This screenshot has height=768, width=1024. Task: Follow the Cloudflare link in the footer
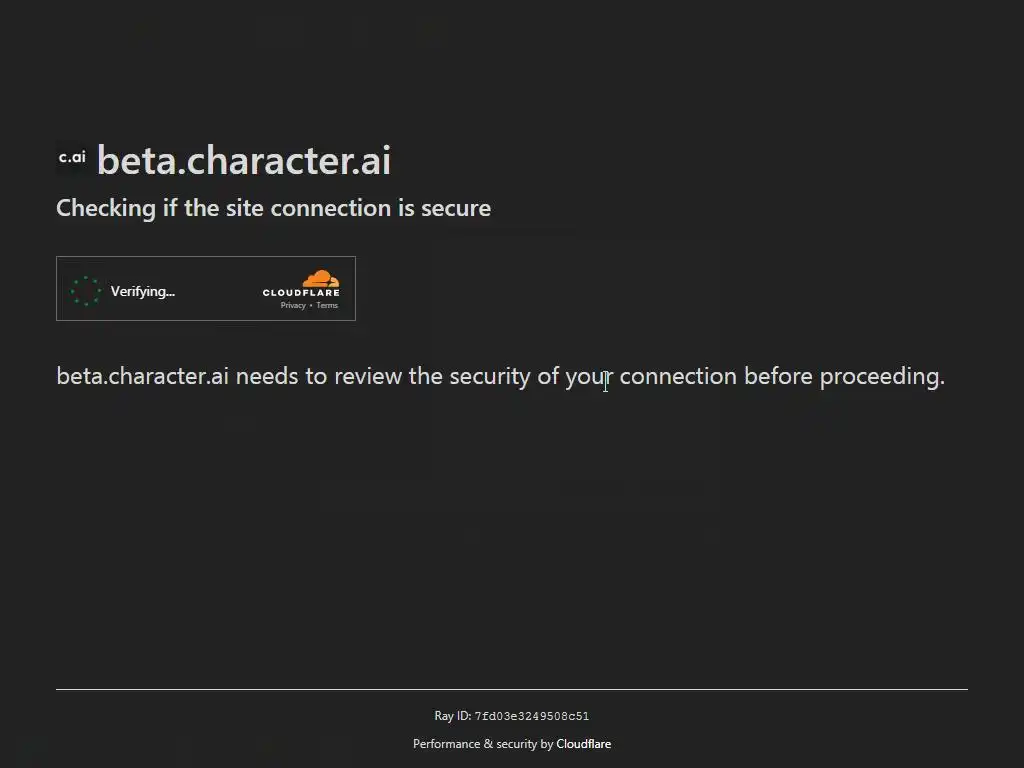coord(583,744)
